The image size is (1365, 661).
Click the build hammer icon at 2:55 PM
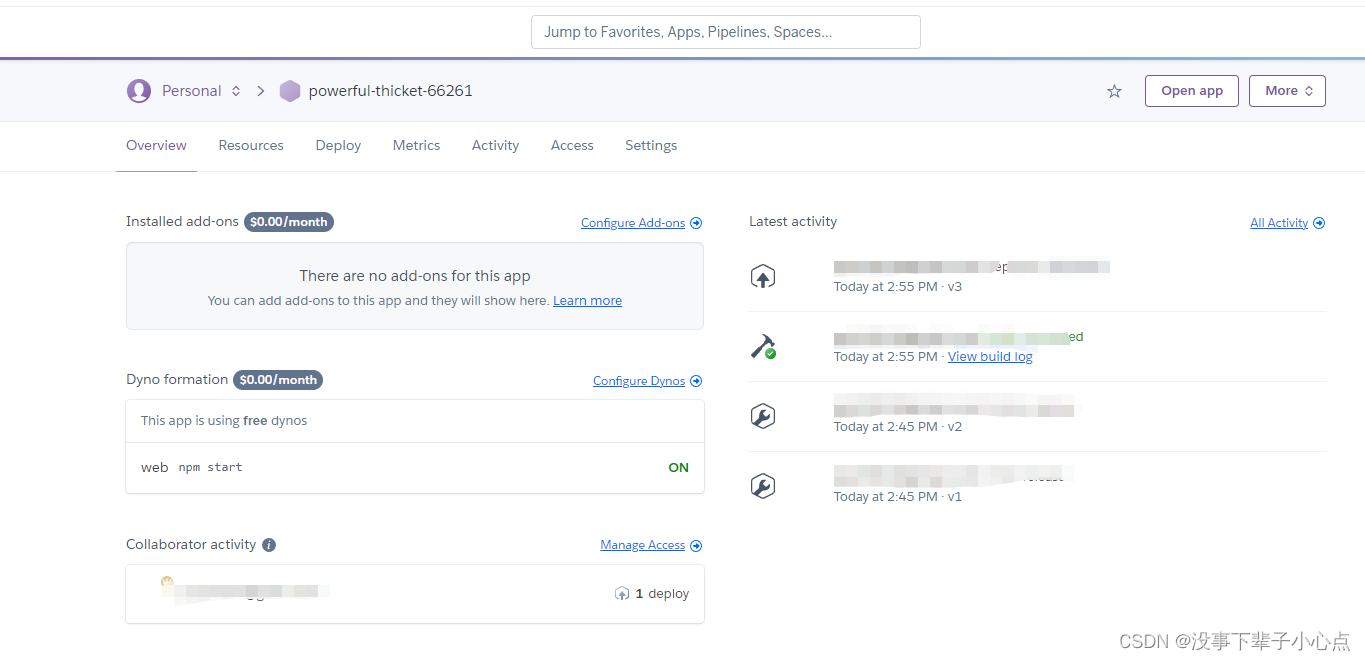[x=763, y=347]
